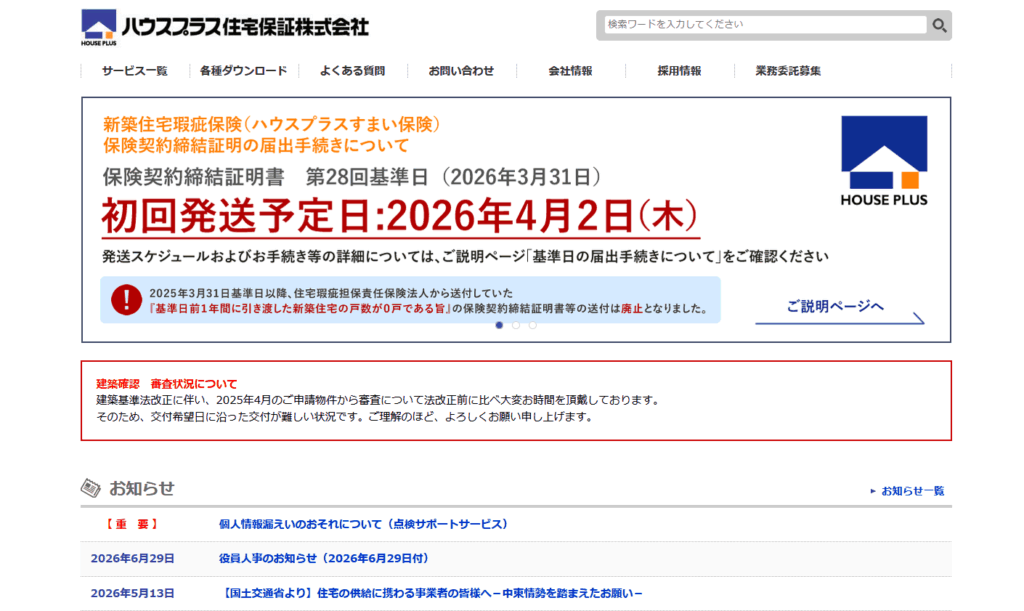Viewport: 1024px width, 611px height.
Task: Click the search magnifier icon
Action: coord(939,25)
